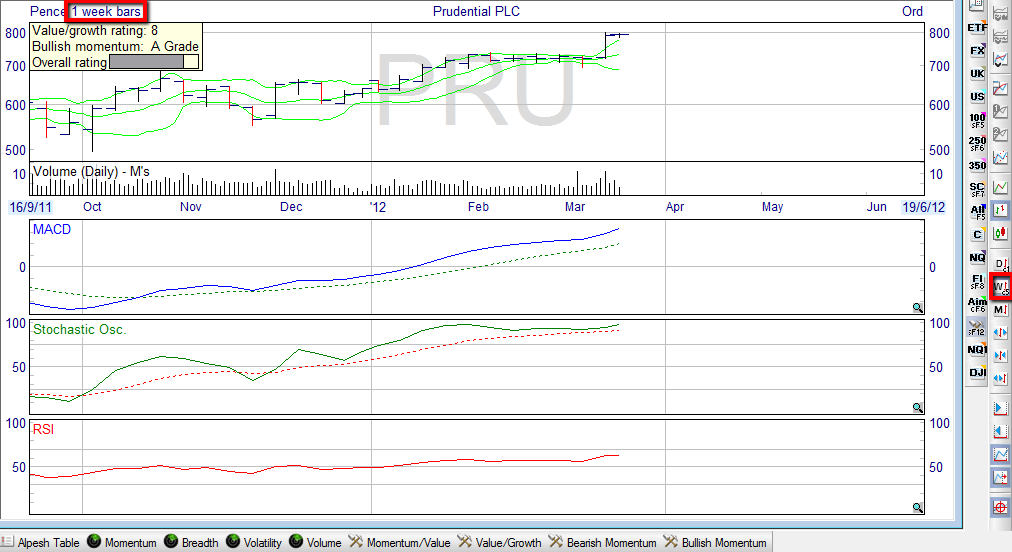Click the Stochastic Osc. label
Viewport: 1012px width, 552px height.
79,329
